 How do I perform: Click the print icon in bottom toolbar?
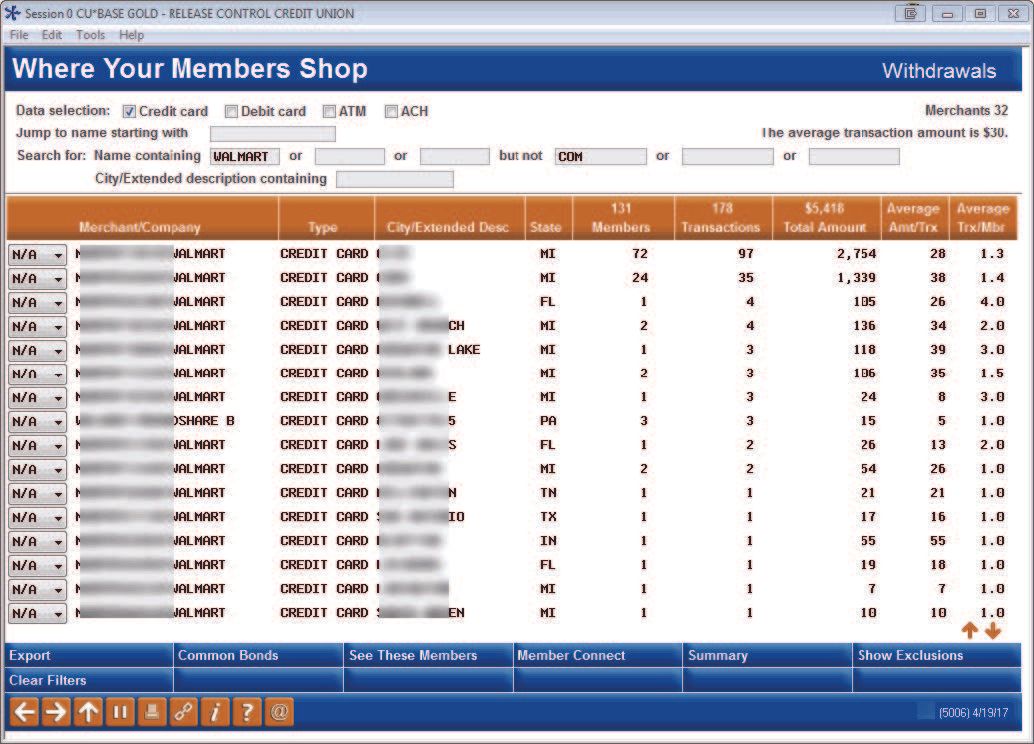[x=151, y=712]
